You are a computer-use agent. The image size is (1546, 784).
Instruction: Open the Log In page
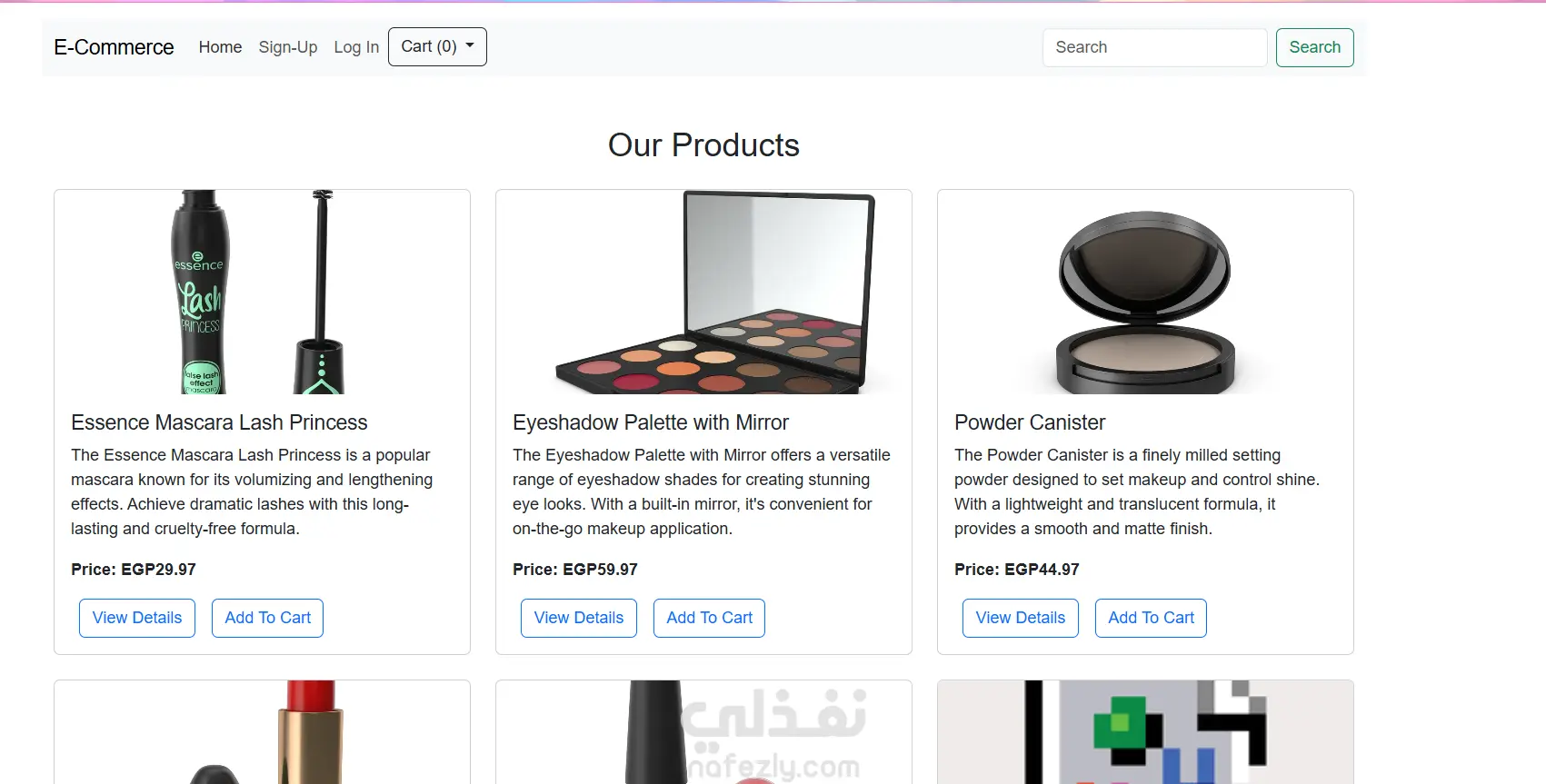click(x=356, y=47)
